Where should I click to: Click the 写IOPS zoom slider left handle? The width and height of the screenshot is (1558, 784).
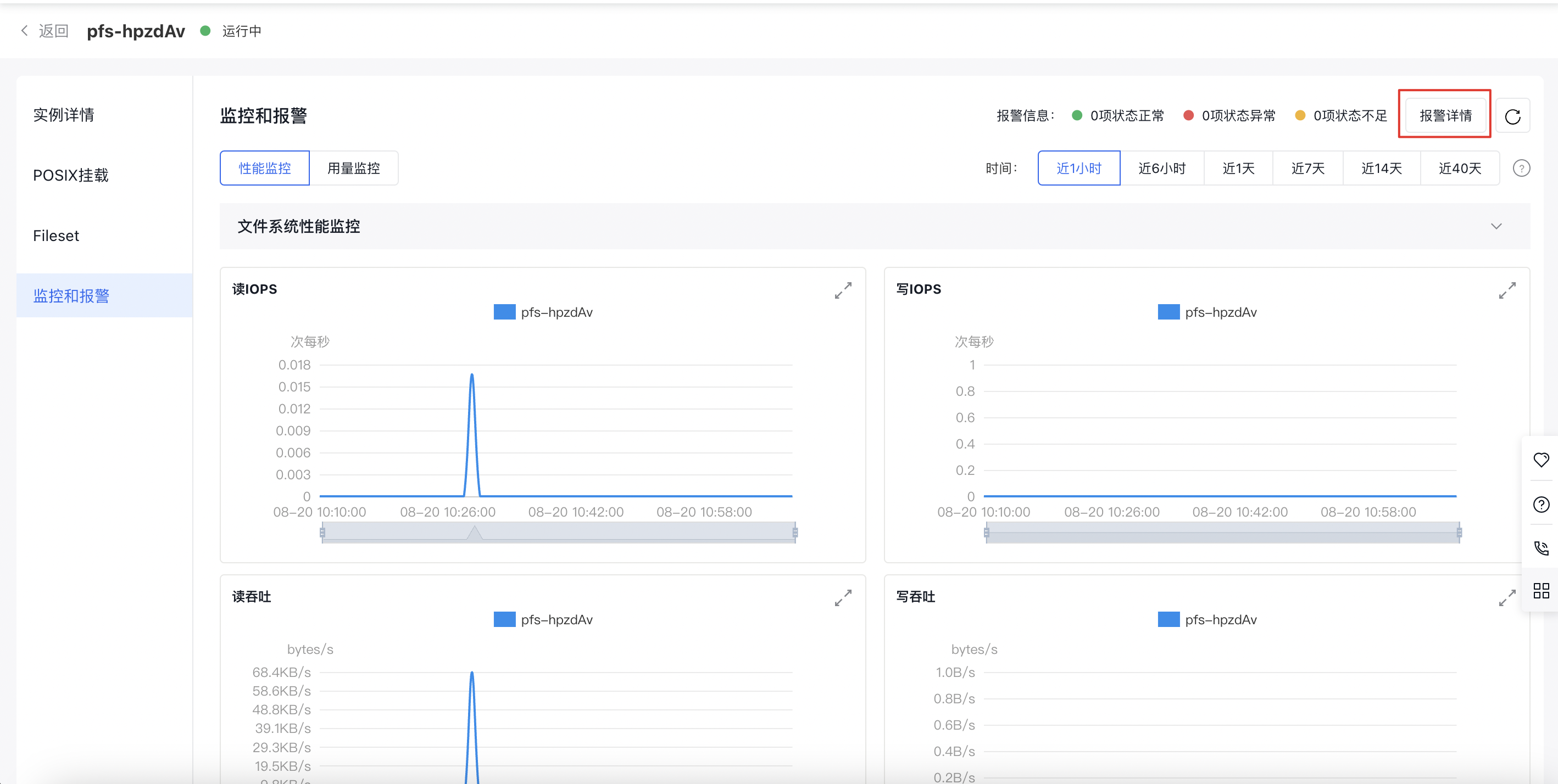click(987, 533)
